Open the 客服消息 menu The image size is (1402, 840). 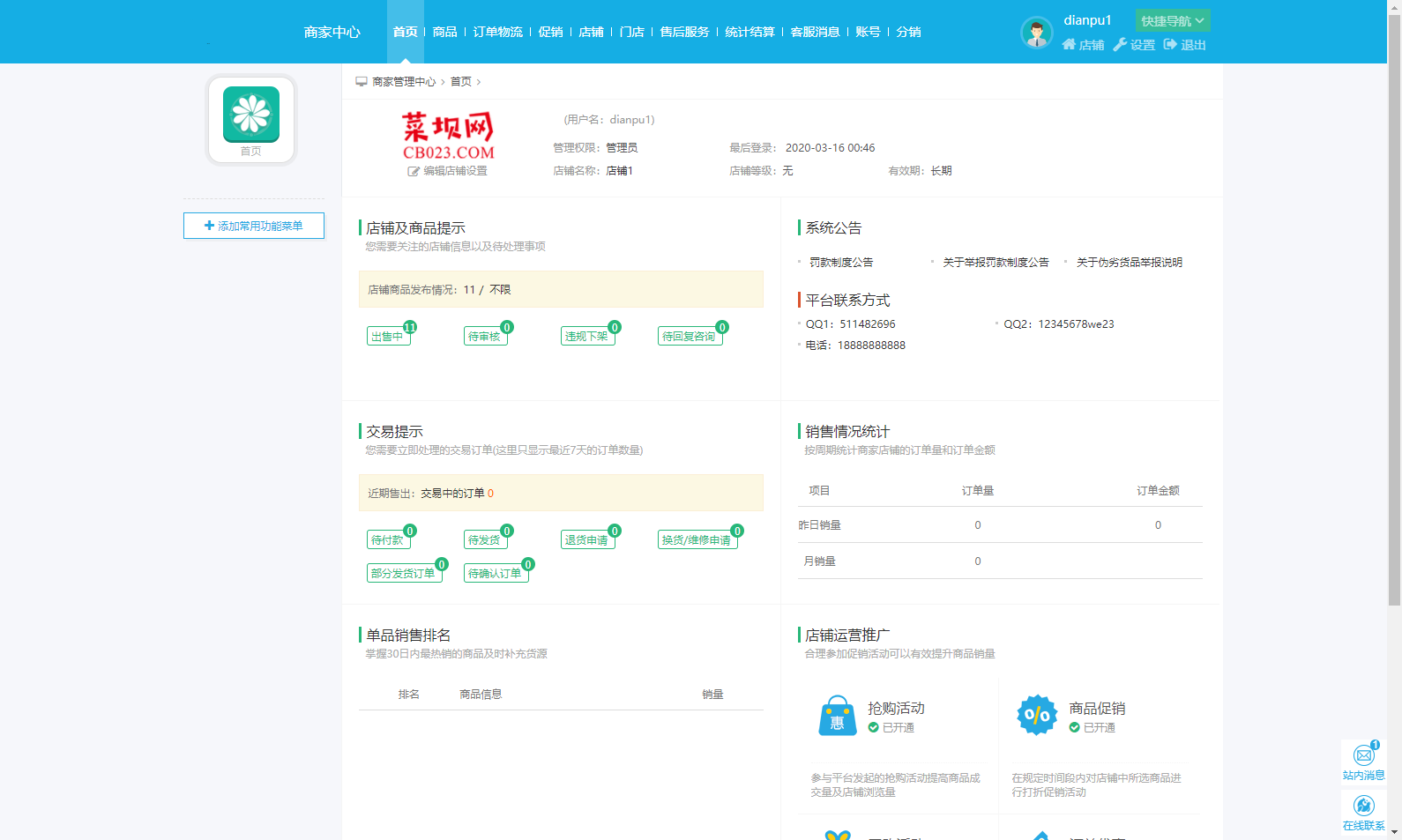(815, 32)
